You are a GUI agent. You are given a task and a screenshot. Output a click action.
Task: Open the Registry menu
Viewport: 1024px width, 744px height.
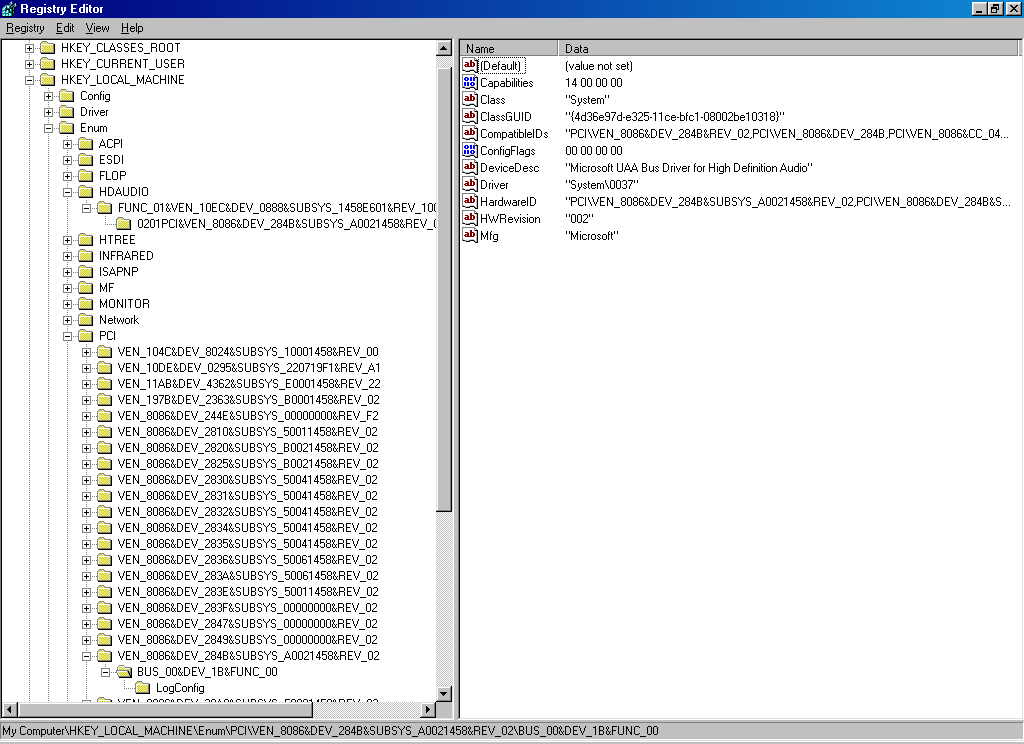point(25,28)
